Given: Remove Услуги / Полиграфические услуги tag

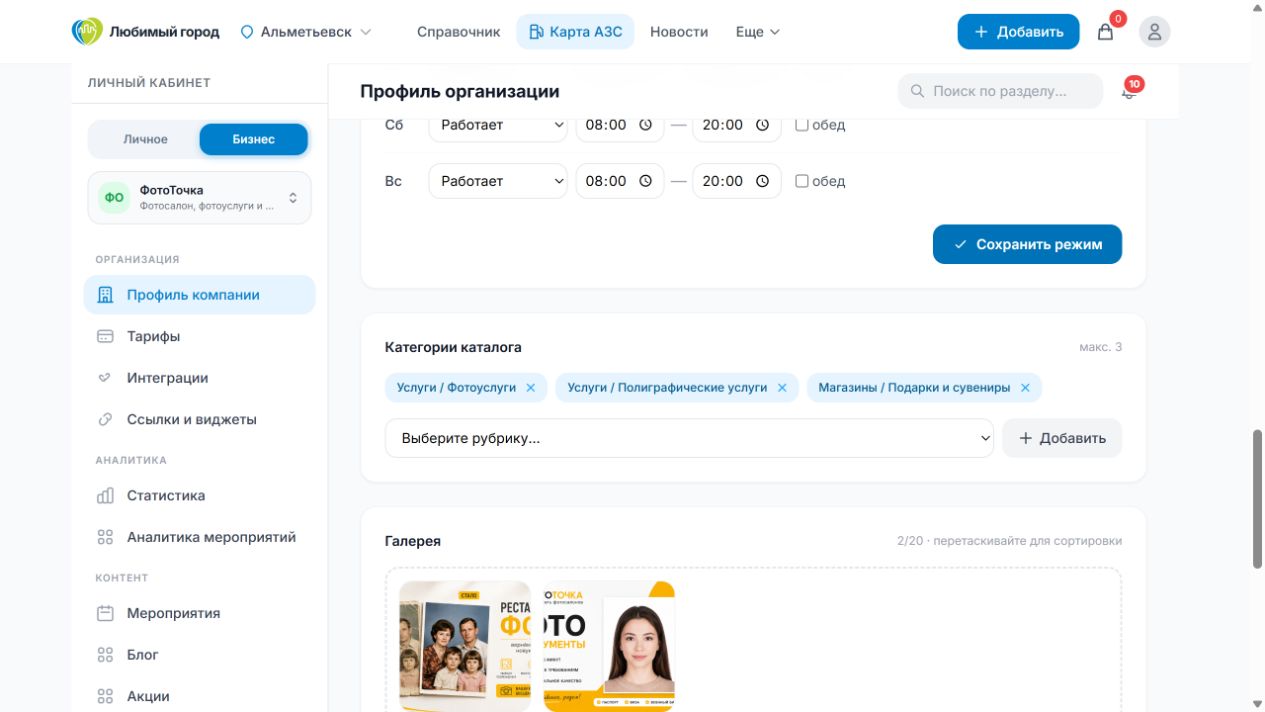Looking at the screenshot, I should point(782,388).
